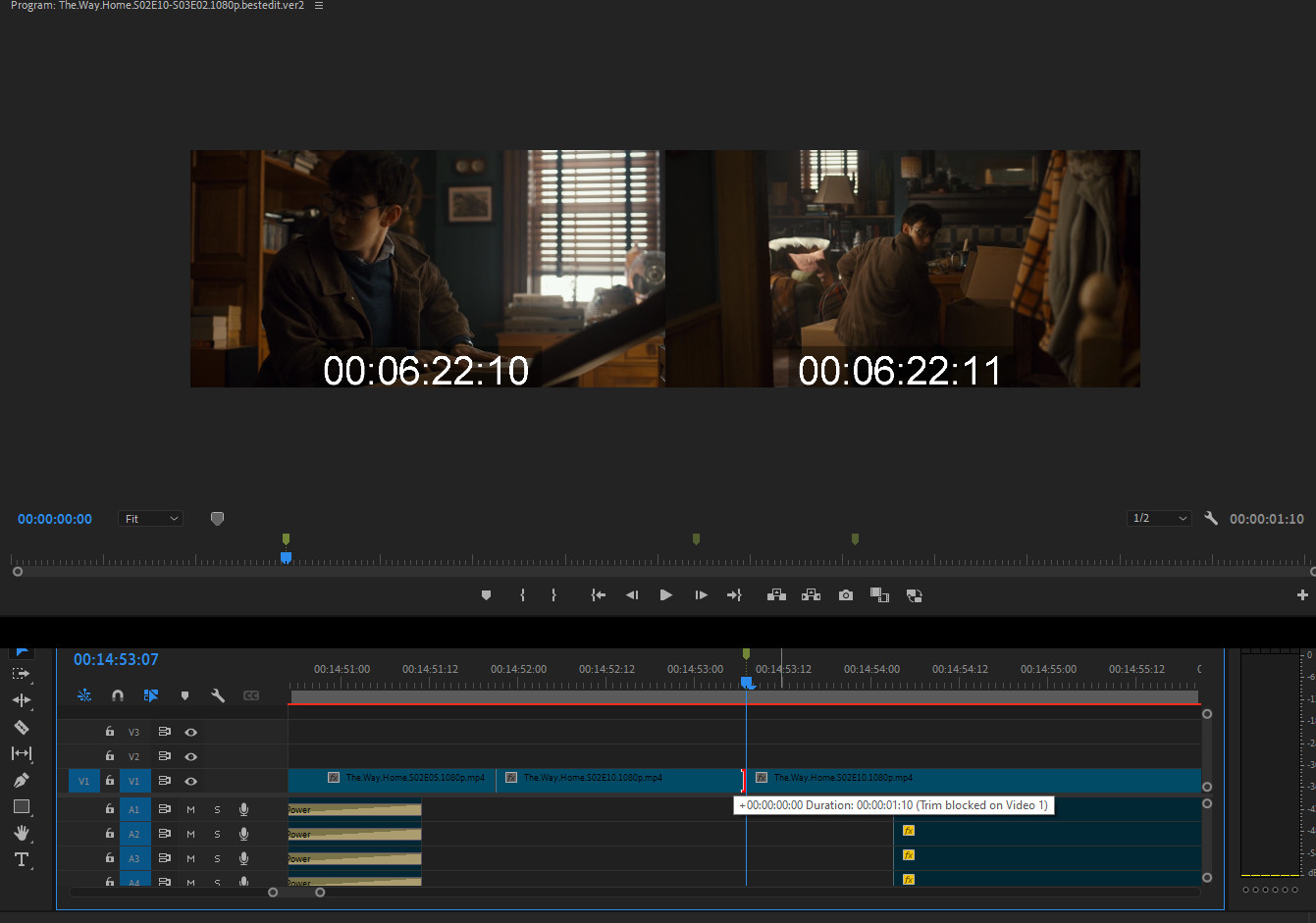1316x923 pixels.
Task: Lock the V1 track
Action: [x=110, y=781]
